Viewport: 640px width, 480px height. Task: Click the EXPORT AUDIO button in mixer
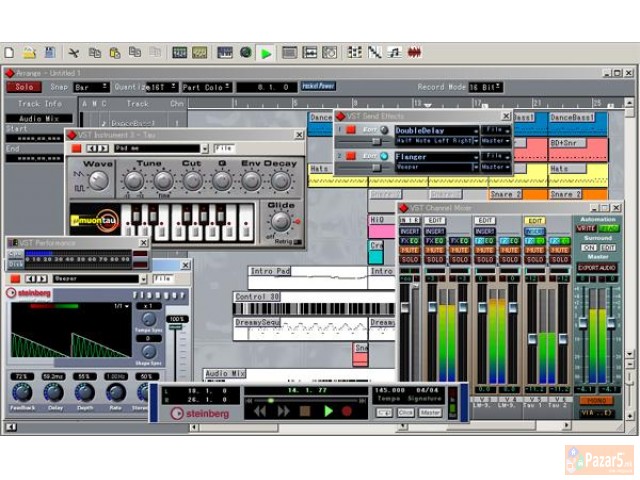[x=596, y=268]
